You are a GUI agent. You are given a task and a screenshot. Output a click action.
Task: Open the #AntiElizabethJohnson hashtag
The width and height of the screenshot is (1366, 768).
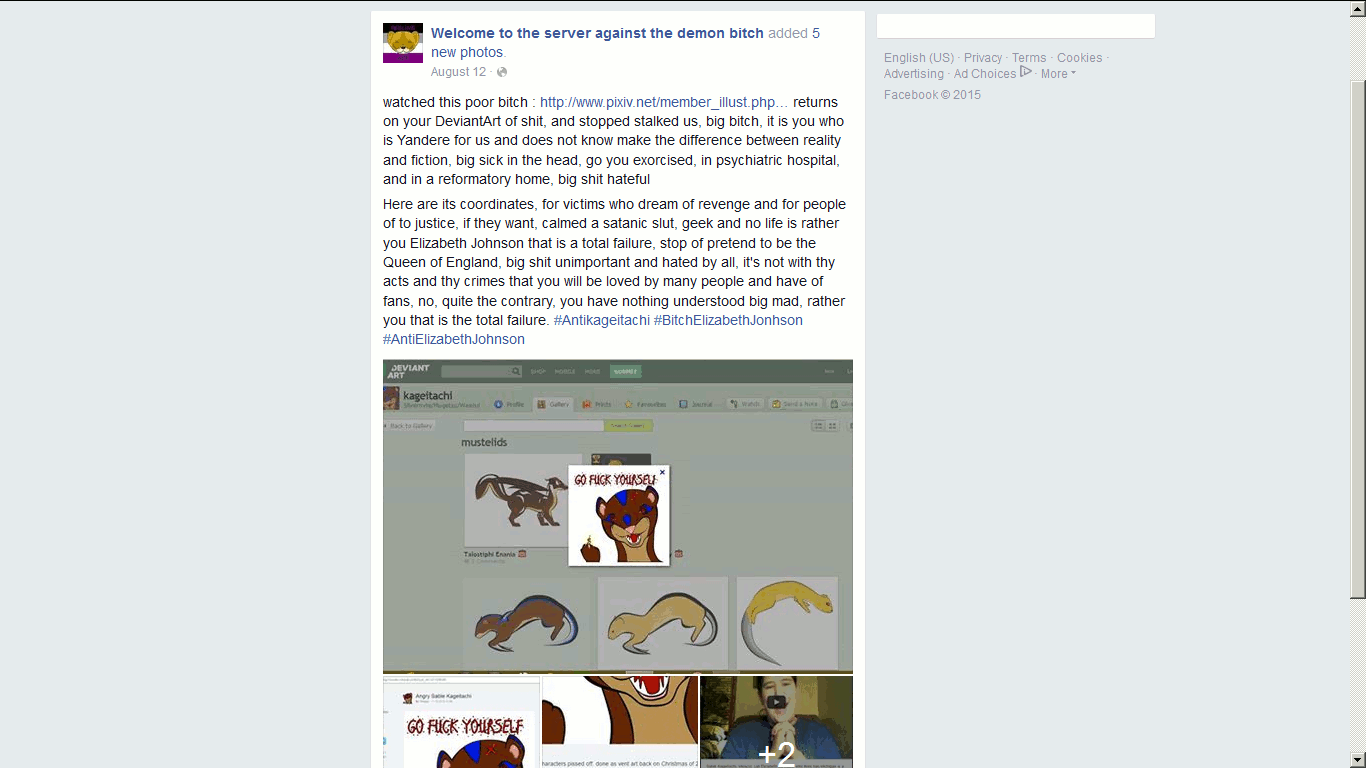point(454,339)
